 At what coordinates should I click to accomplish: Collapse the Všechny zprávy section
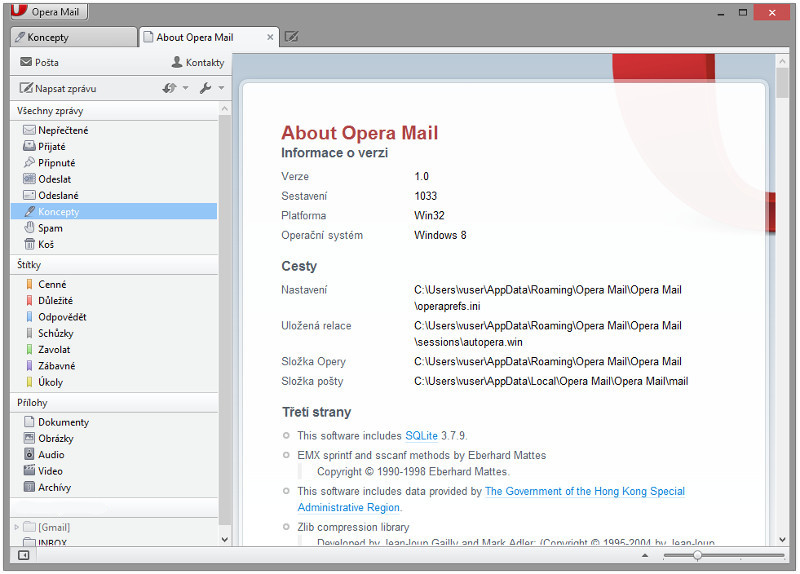[x=114, y=111]
